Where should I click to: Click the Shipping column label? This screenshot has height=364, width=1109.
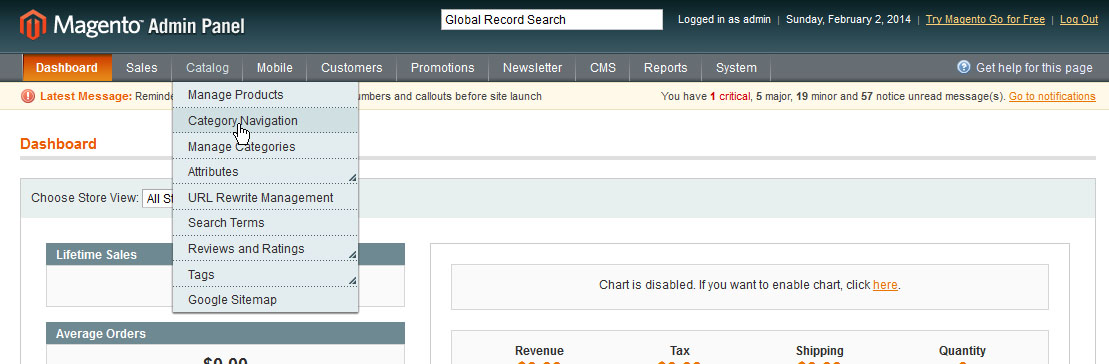[x=819, y=351]
